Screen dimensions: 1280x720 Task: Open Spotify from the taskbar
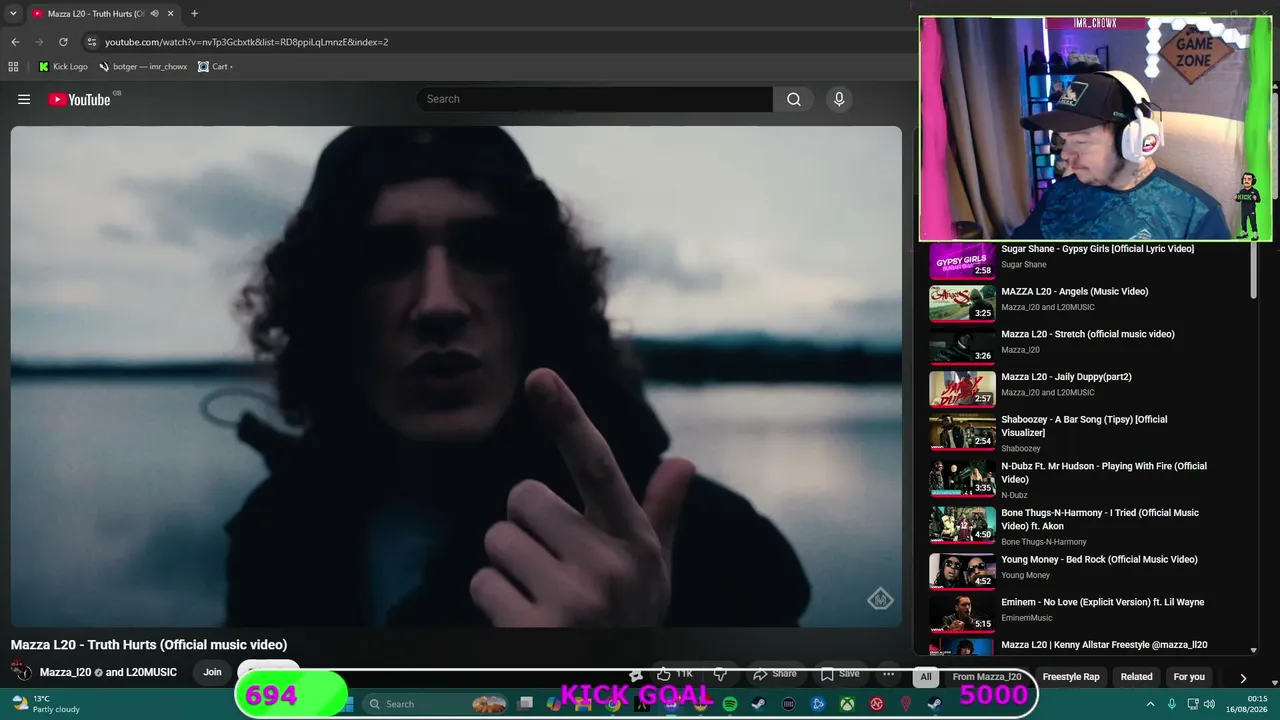click(x=730, y=704)
